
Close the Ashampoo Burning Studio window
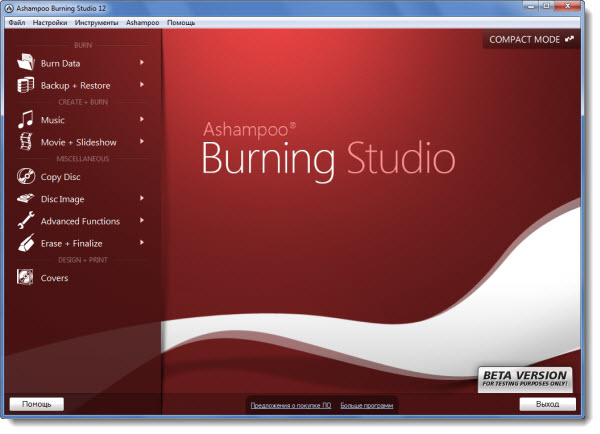pos(568,6)
